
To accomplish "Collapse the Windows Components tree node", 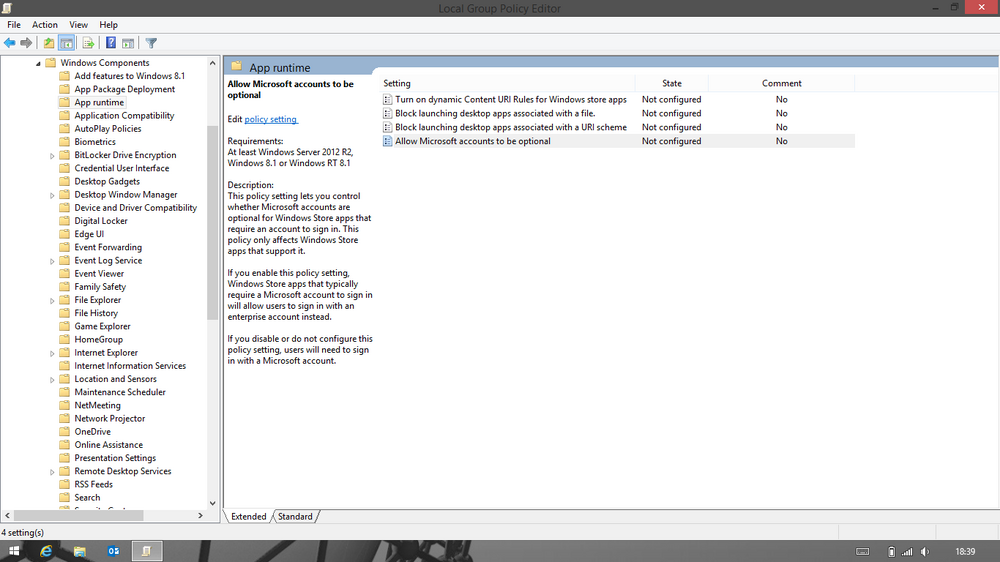I will (x=38, y=63).
